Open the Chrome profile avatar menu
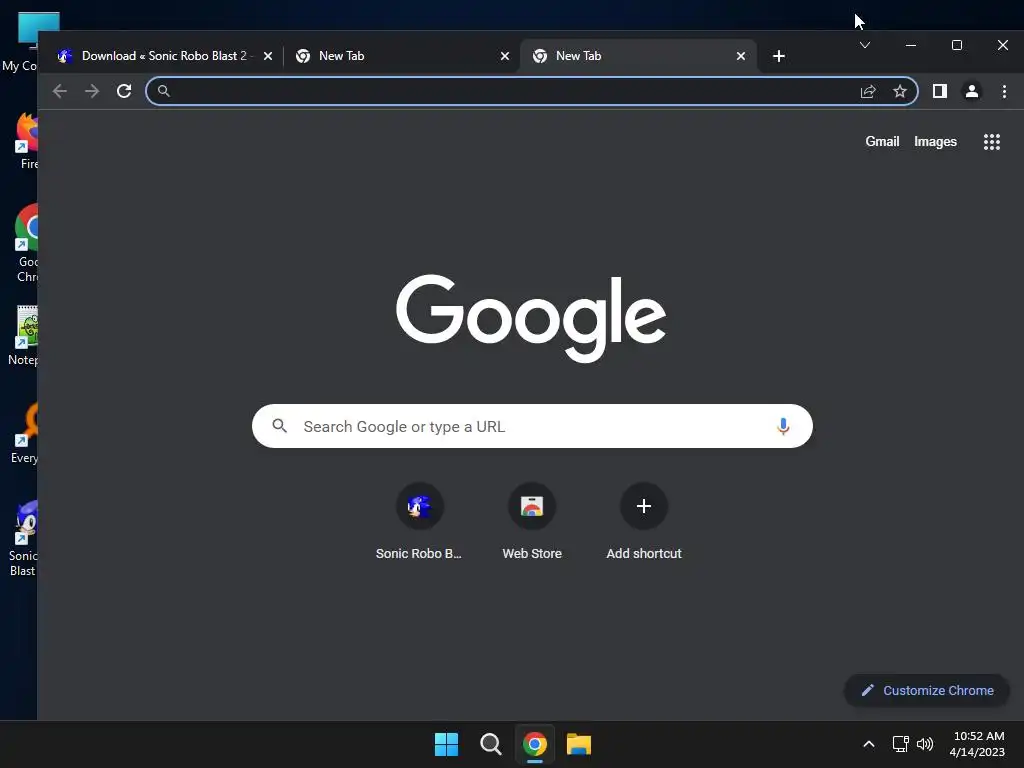1024x768 pixels. tap(972, 91)
